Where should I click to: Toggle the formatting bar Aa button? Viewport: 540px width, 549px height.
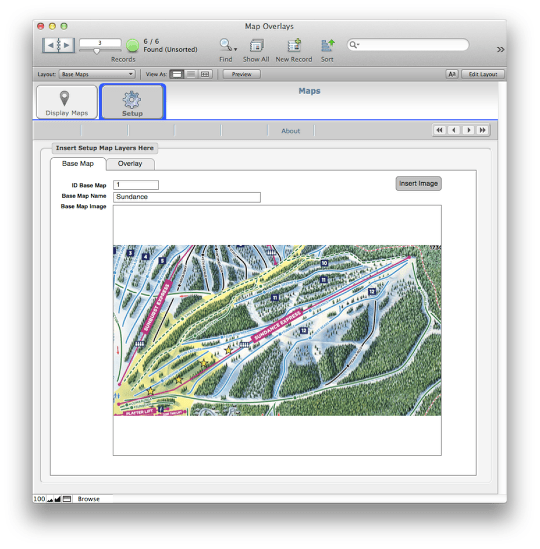click(x=452, y=74)
